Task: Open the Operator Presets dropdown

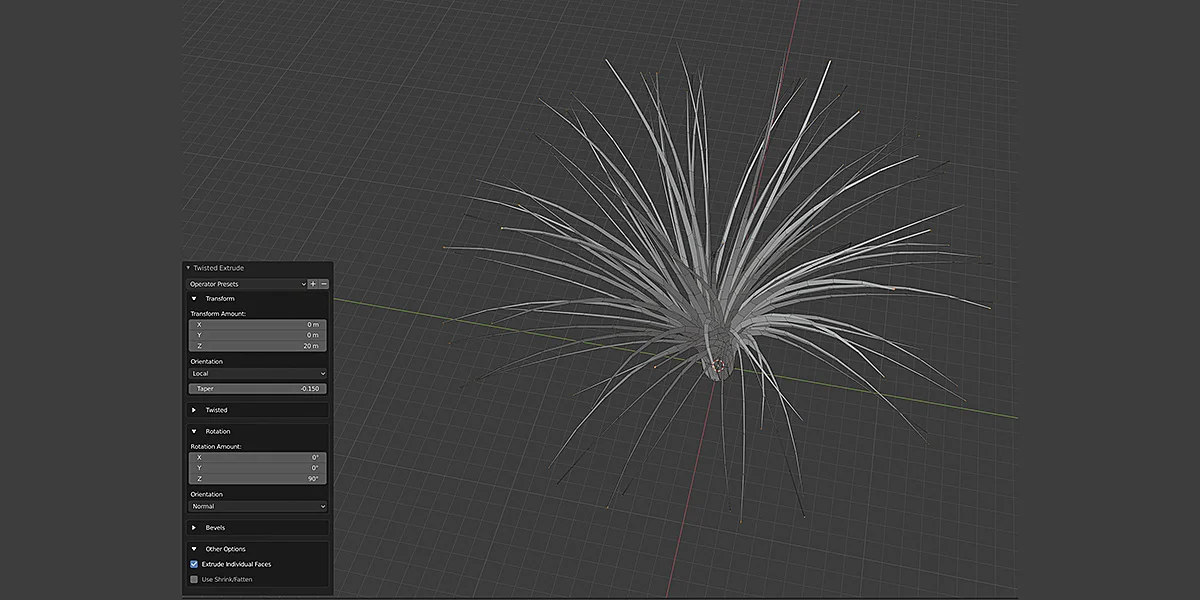Action: 245,284
